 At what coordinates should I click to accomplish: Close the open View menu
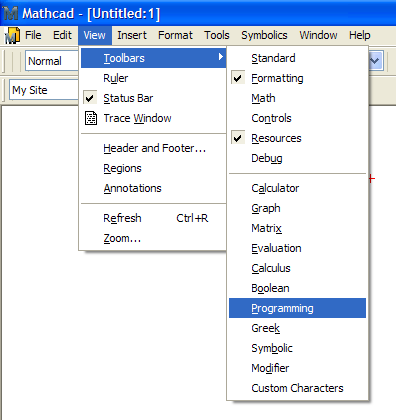pos(95,35)
